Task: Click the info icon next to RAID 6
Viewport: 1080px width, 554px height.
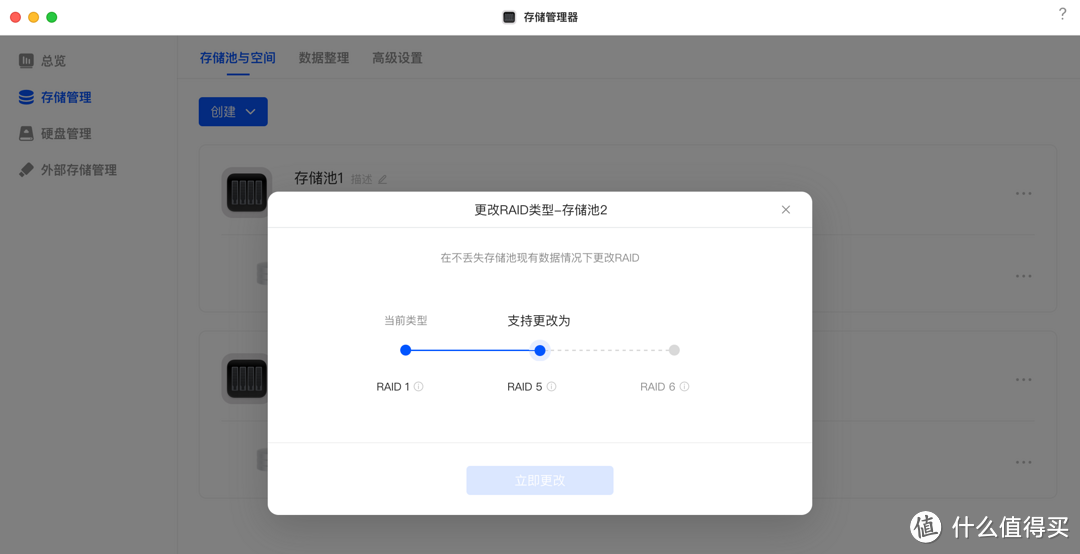Action: (x=685, y=387)
